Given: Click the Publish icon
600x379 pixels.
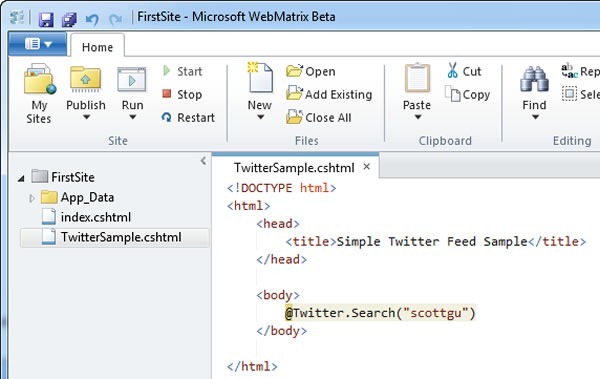Looking at the screenshot, I should (85, 79).
